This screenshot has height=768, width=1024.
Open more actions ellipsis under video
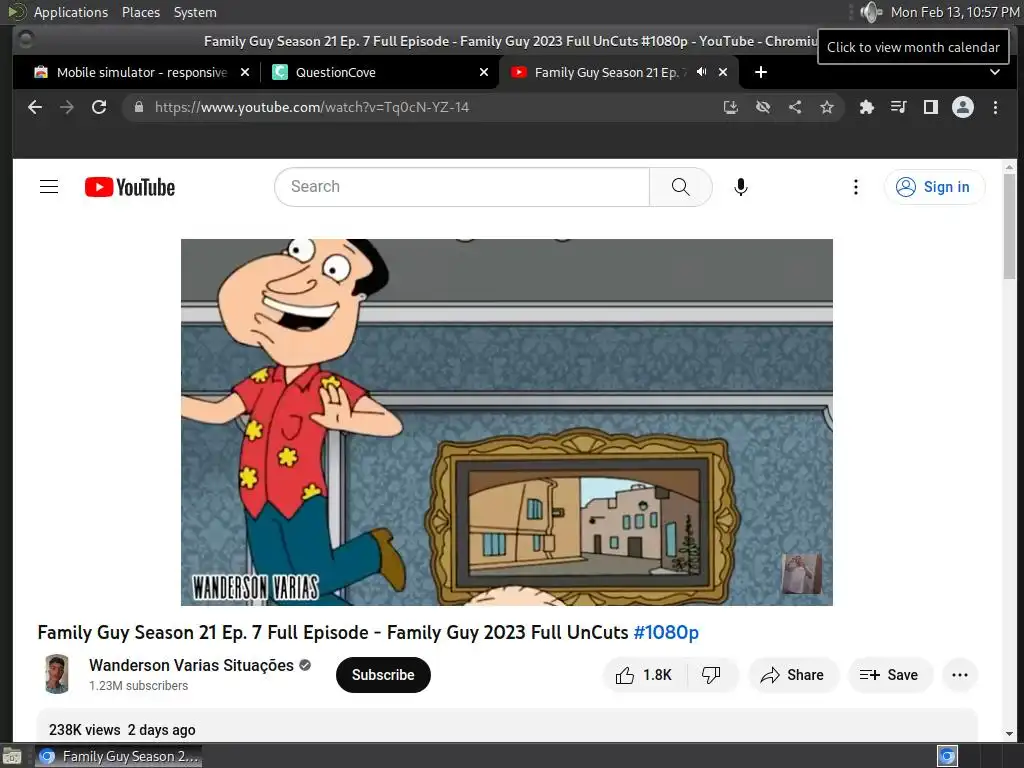pyautogui.click(x=959, y=675)
